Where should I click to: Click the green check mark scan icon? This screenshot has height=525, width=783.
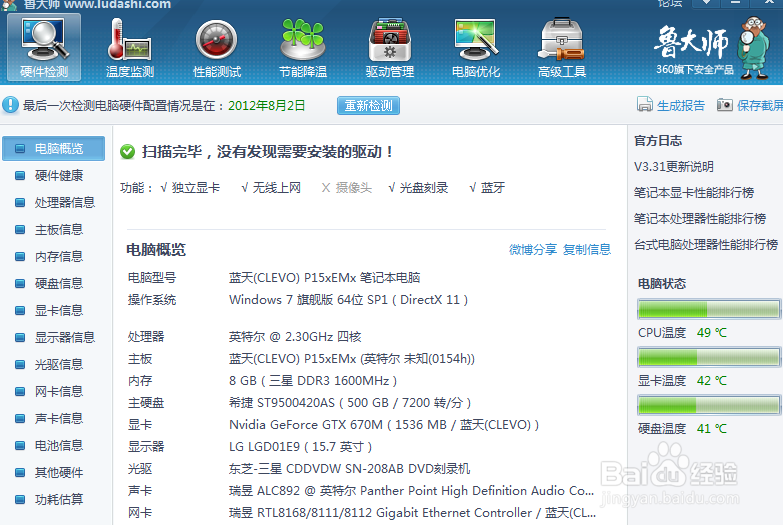(127, 152)
